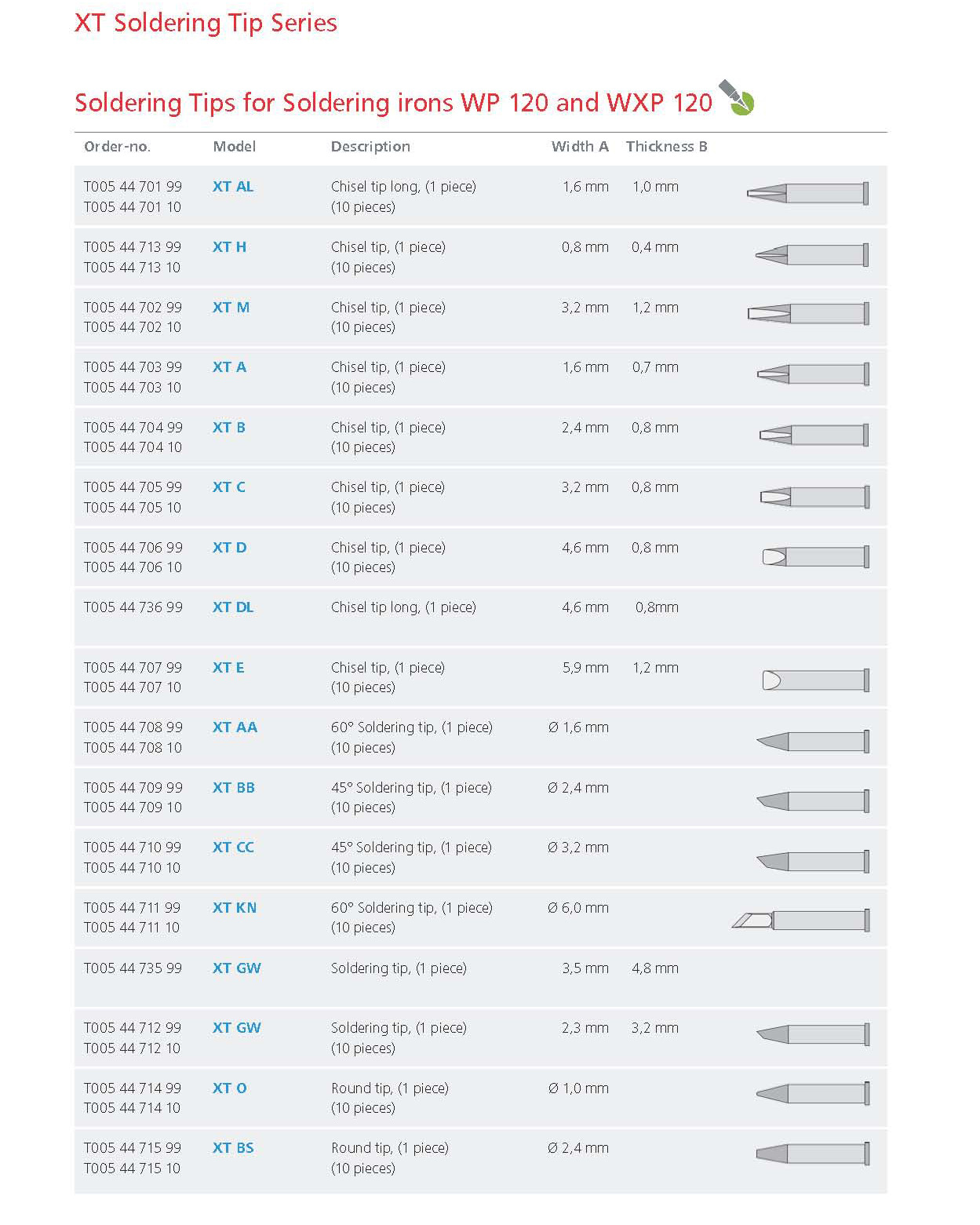Click the Thickness B column header
Screen dimensions: 980x1225
pos(666,147)
